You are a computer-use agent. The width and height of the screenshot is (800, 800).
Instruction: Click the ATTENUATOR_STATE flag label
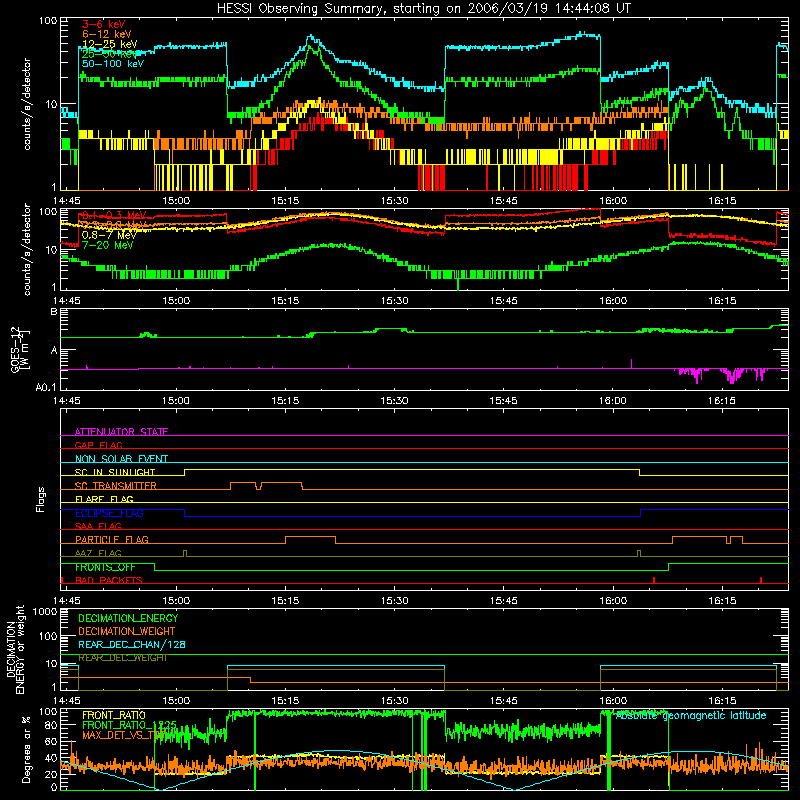[121, 432]
